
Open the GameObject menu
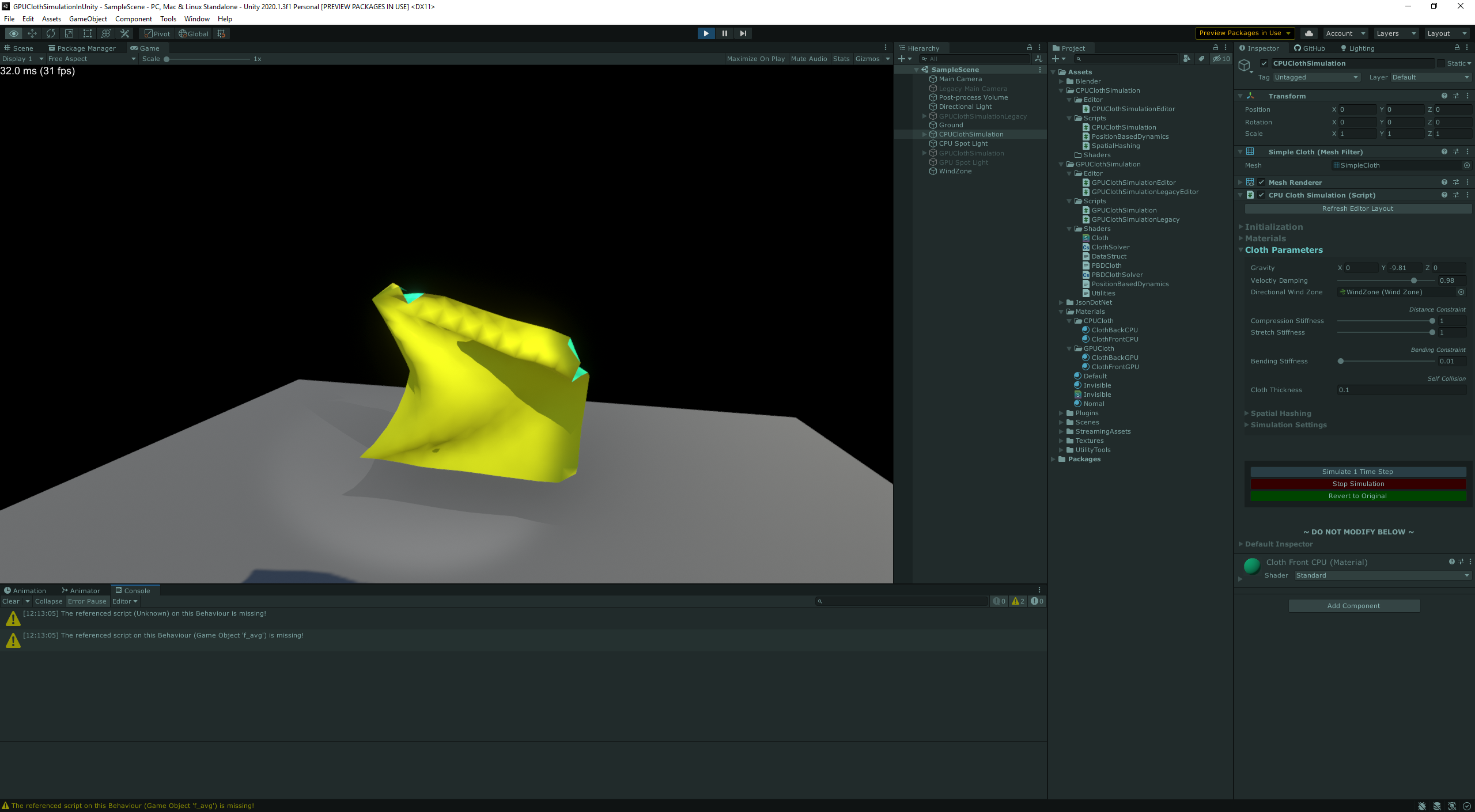88,18
